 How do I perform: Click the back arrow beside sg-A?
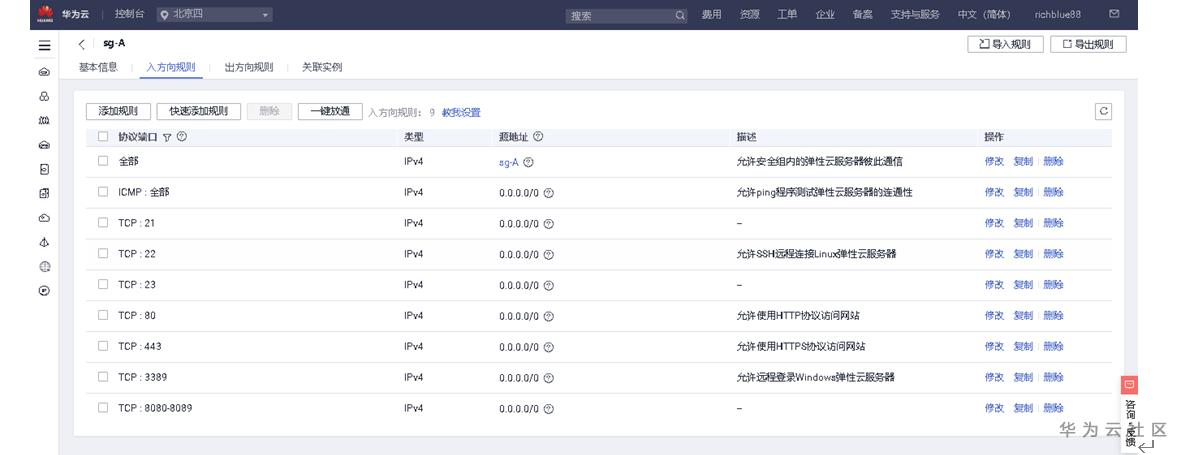click(81, 44)
